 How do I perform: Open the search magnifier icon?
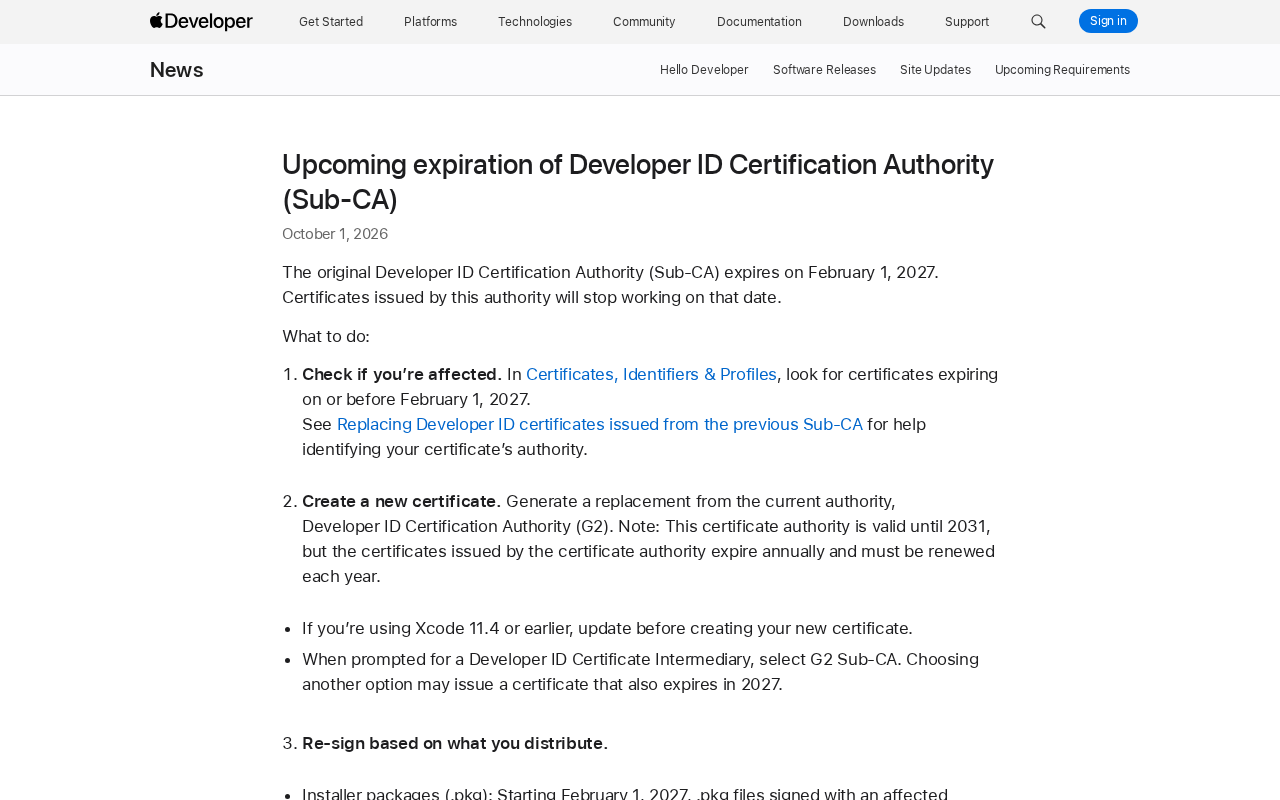click(1038, 21)
